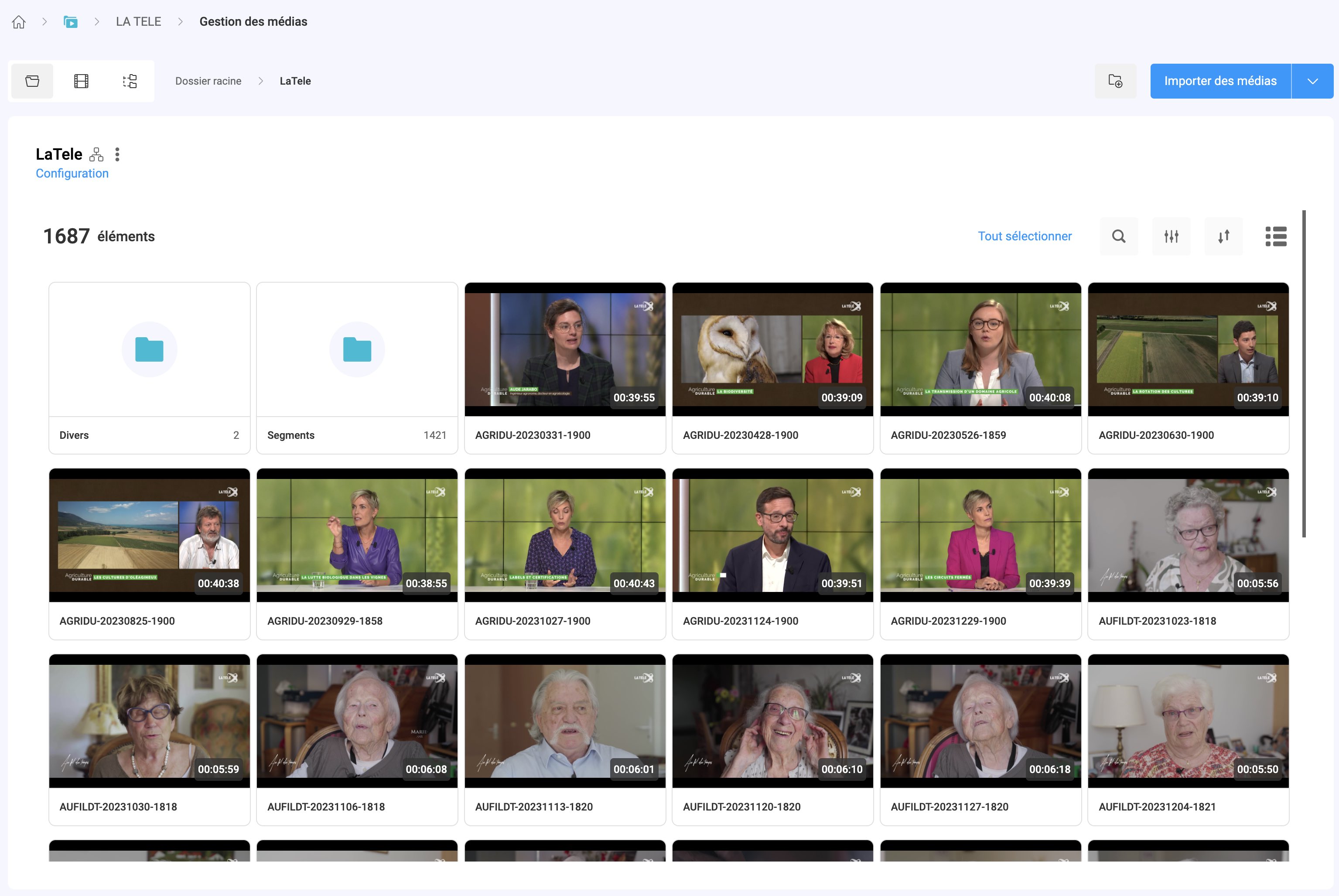Open the filter sliders icon
The width and height of the screenshot is (1339, 896).
[1171, 236]
